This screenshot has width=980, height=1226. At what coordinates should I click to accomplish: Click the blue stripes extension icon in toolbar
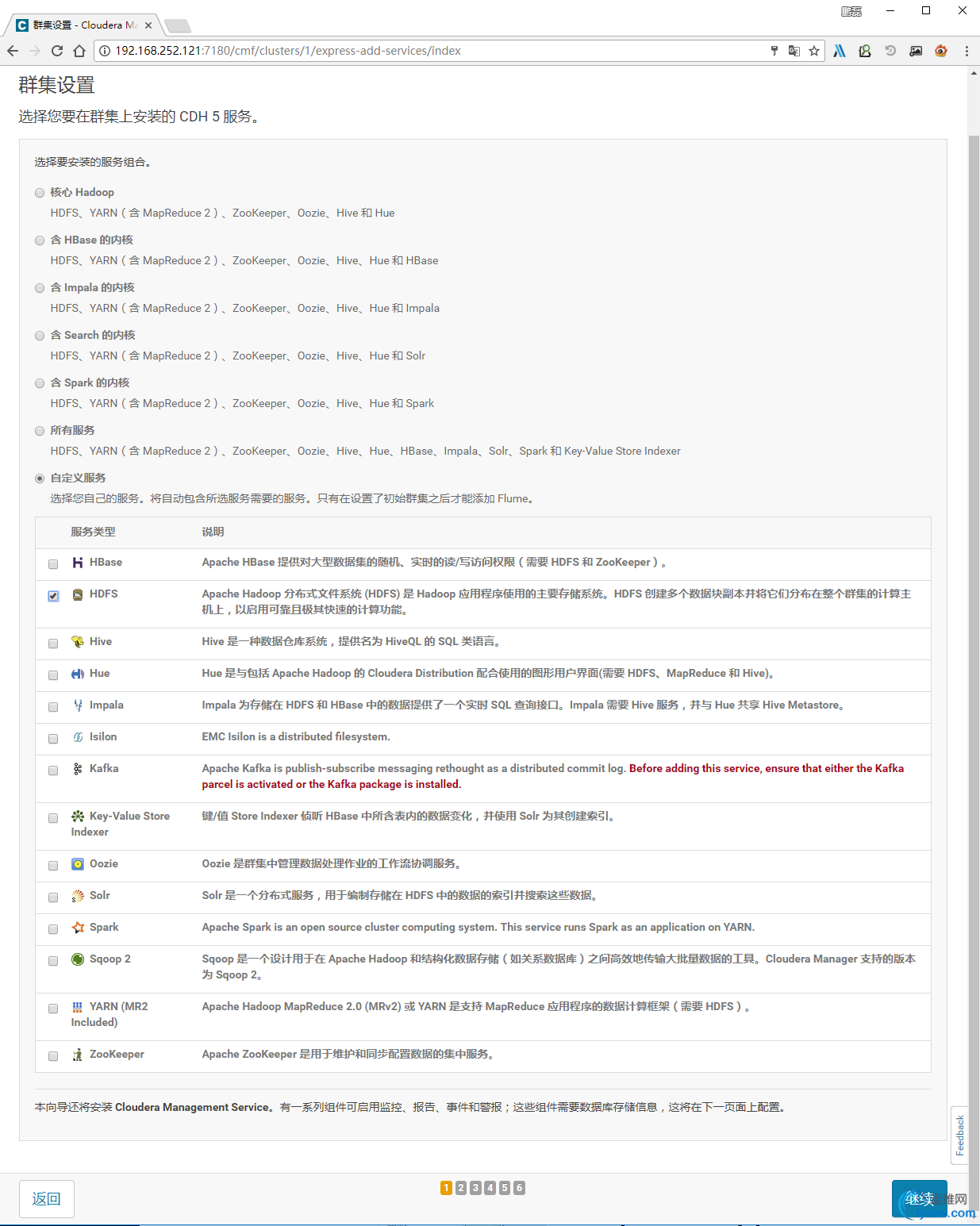[x=840, y=51]
